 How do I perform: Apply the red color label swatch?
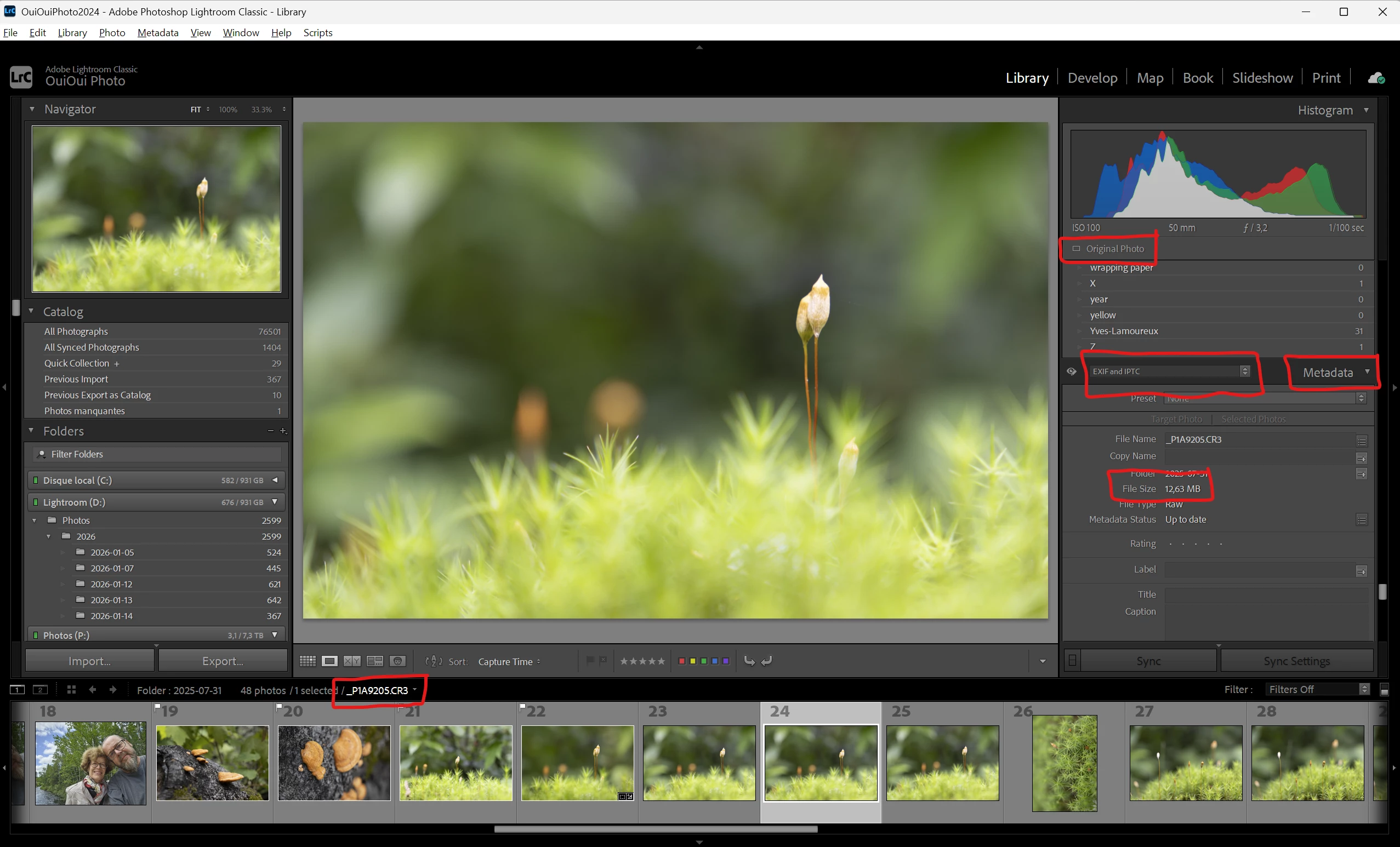pyautogui.click(x=682, y=661)
